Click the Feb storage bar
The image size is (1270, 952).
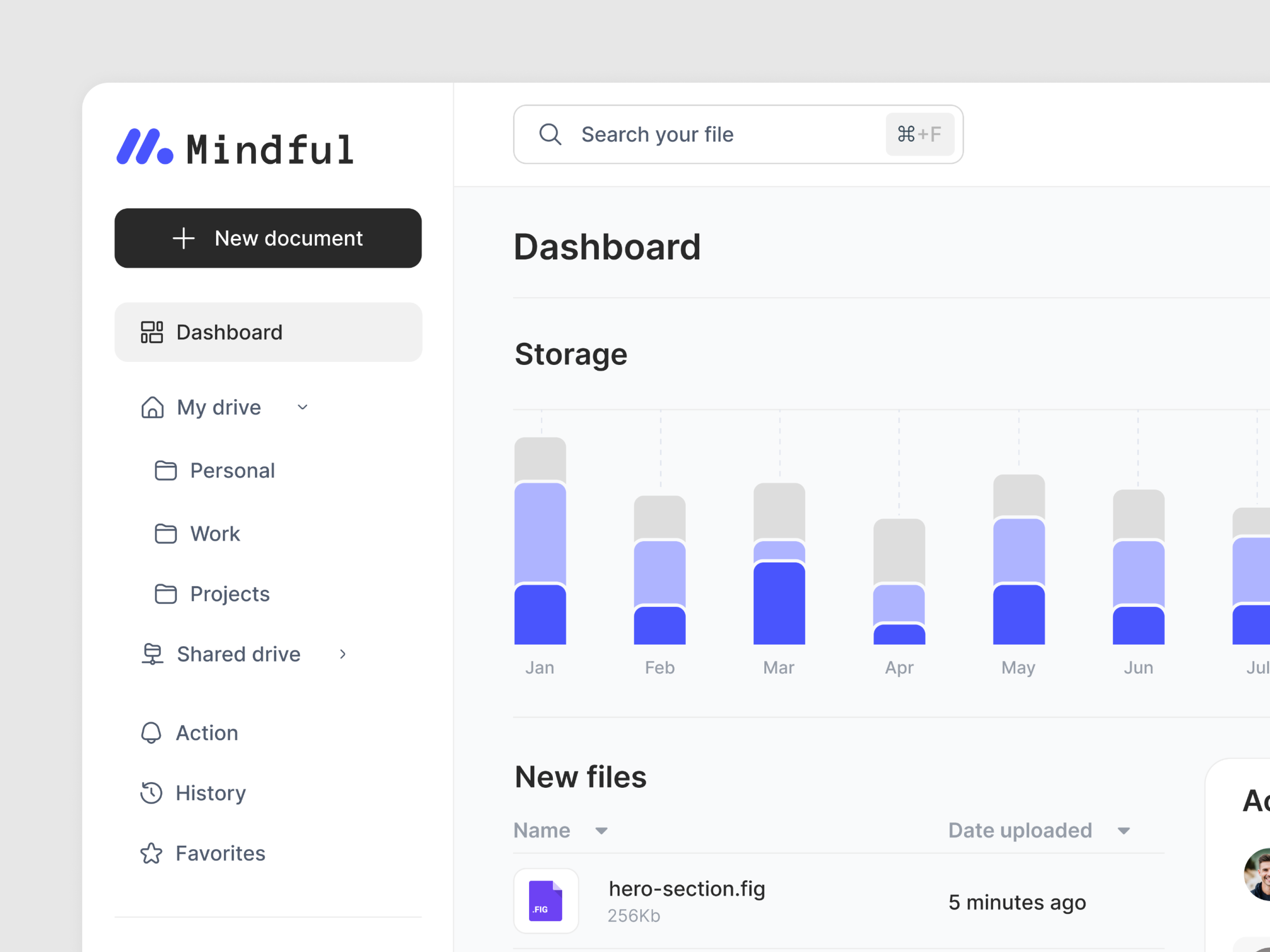[x=660, y=570]
